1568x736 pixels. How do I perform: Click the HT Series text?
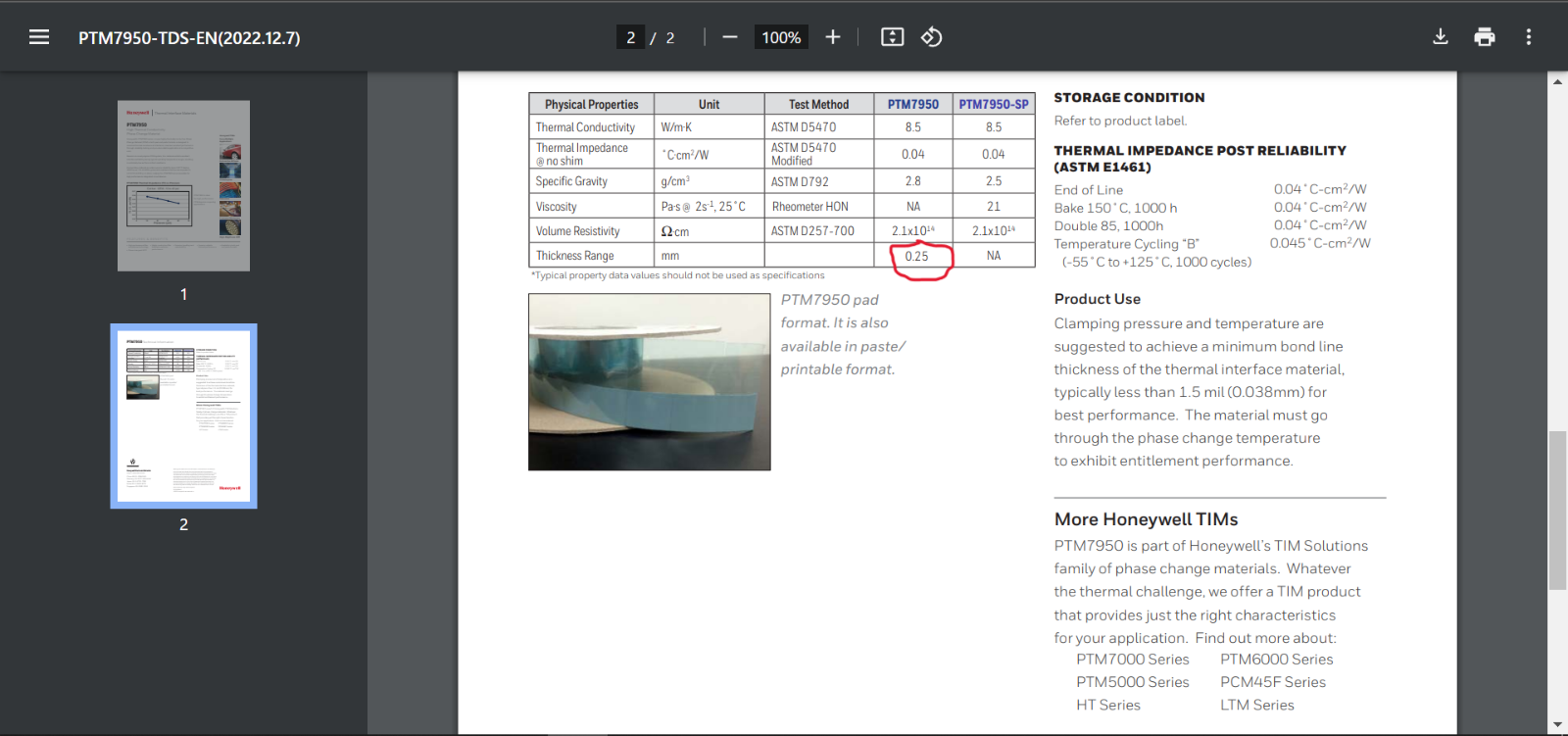pyautogui.click(x=1108, y=705)
